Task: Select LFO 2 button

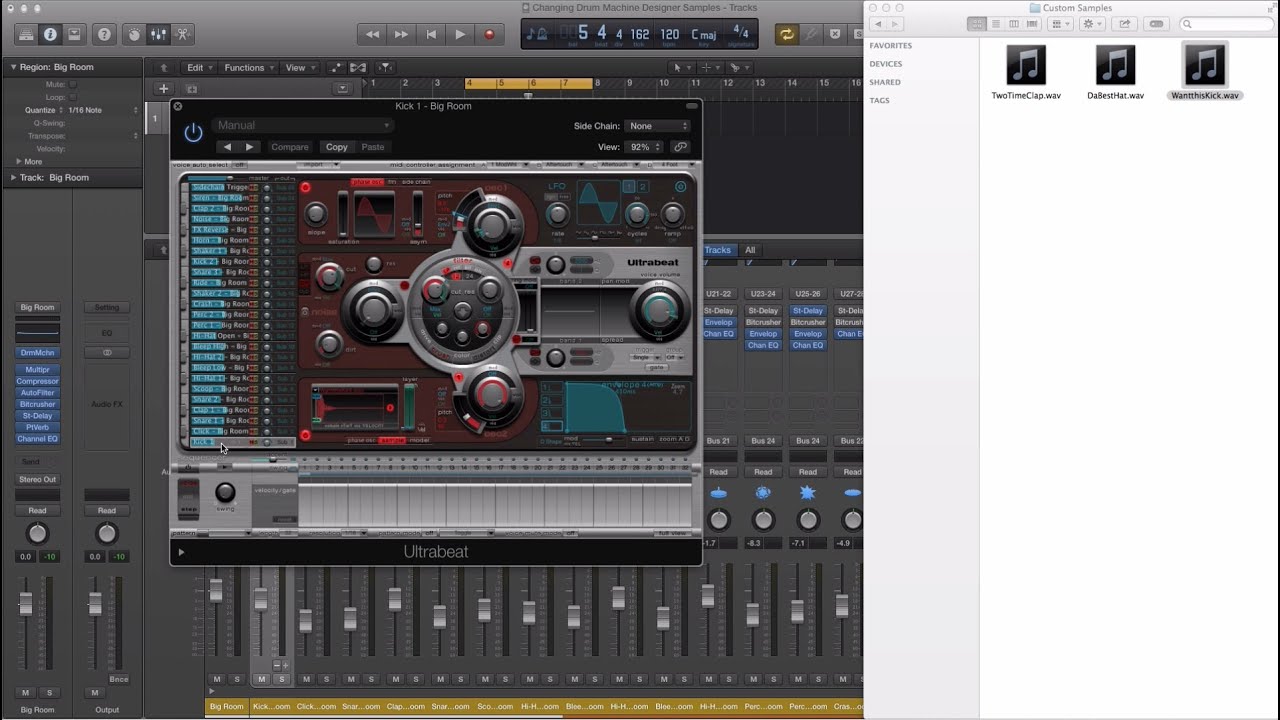Action: 643,186
